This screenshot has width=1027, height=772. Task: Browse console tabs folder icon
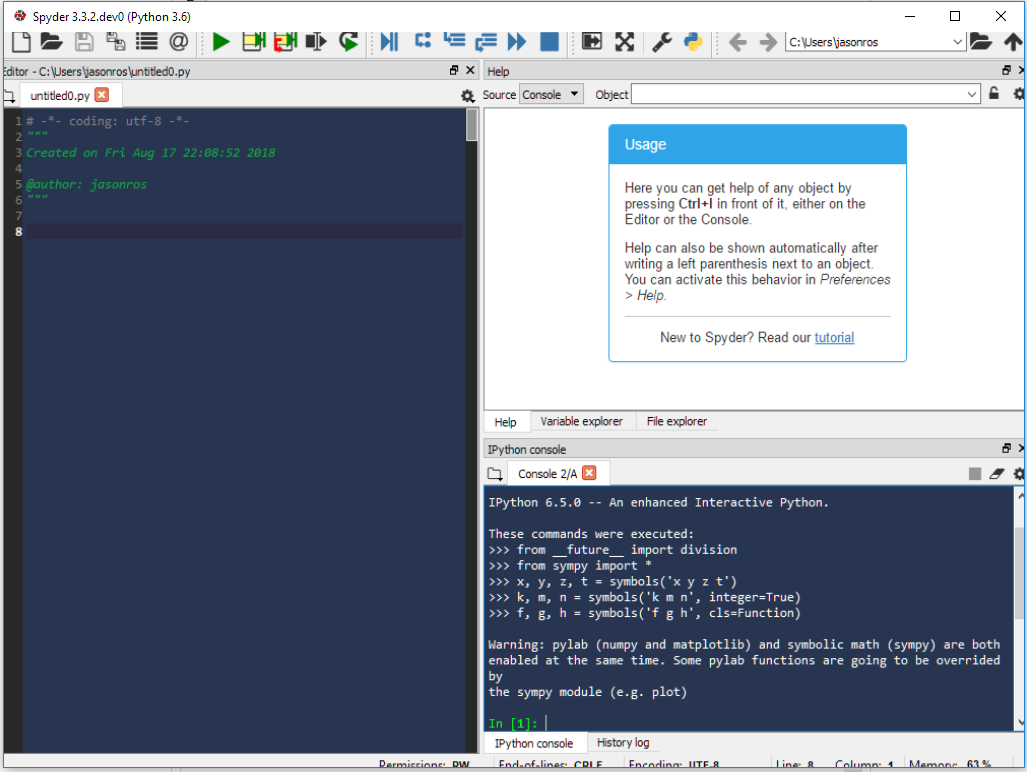(495, 473)
